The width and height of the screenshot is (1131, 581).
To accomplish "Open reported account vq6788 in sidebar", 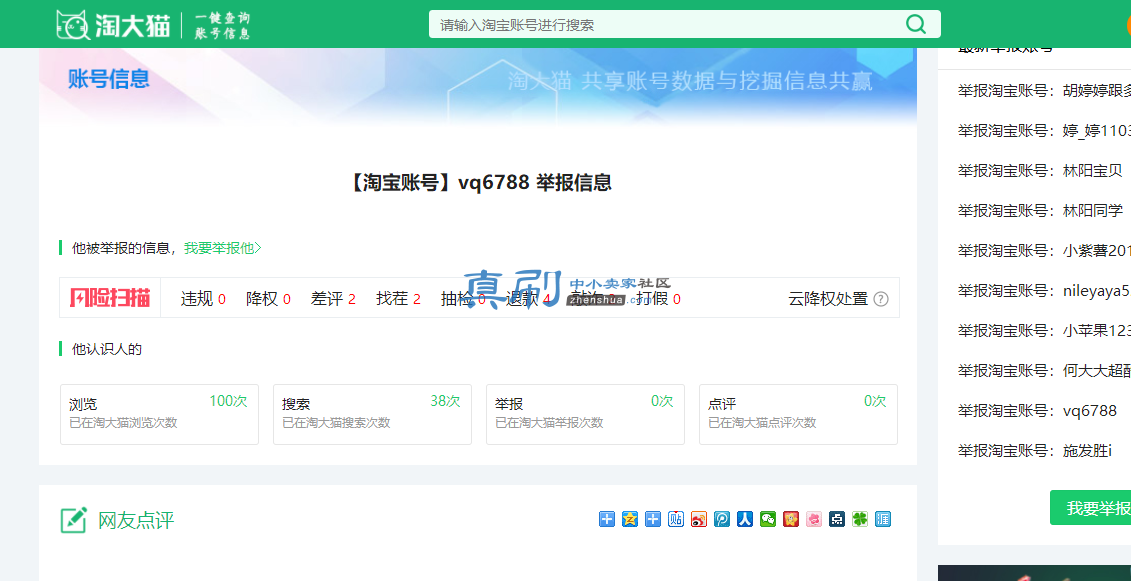I will (1037, 411).
